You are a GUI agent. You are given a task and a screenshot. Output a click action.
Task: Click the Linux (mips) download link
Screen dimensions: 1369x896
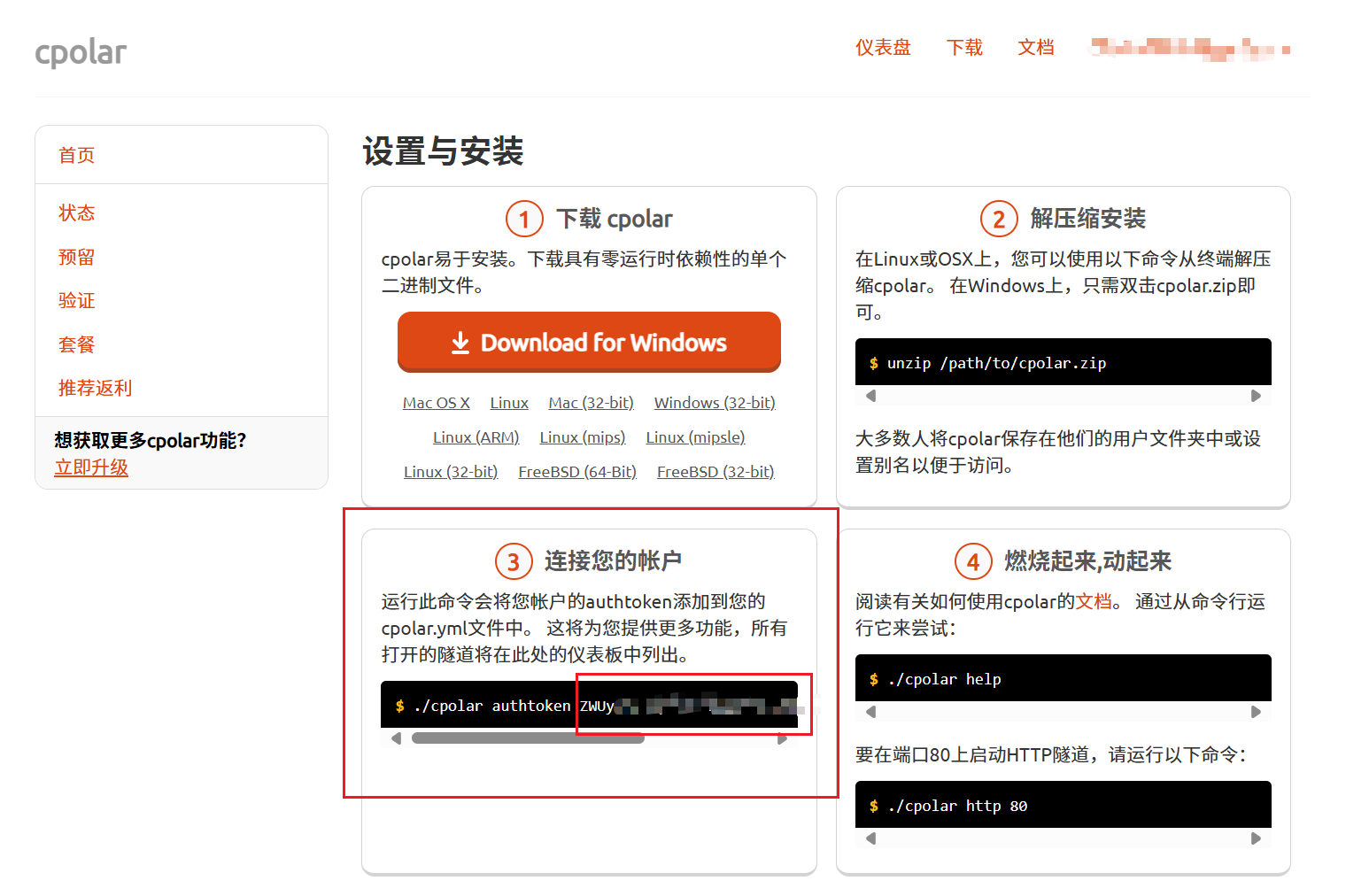[x=583, y=437]
